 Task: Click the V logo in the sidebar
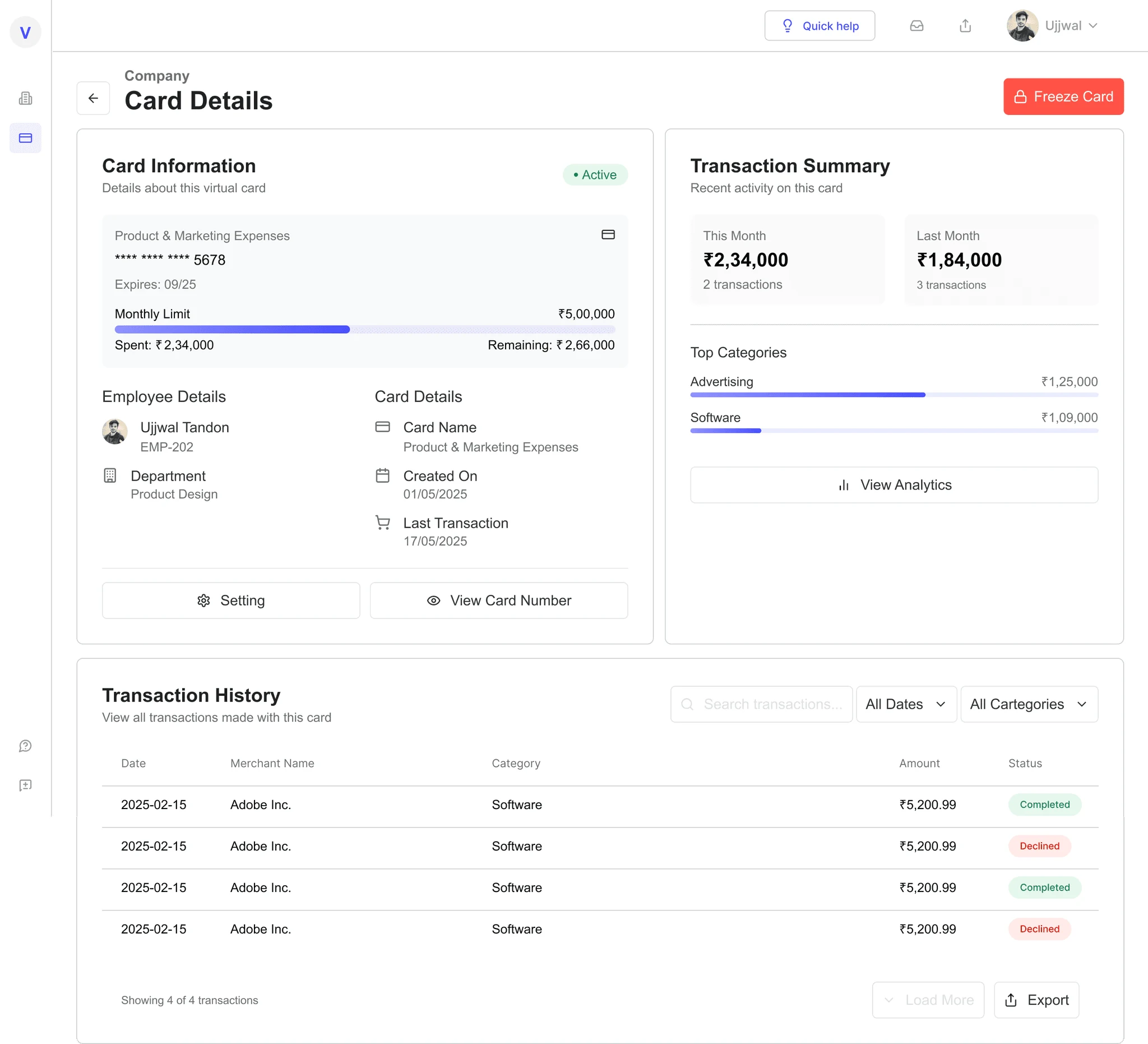tap(25, 32)
